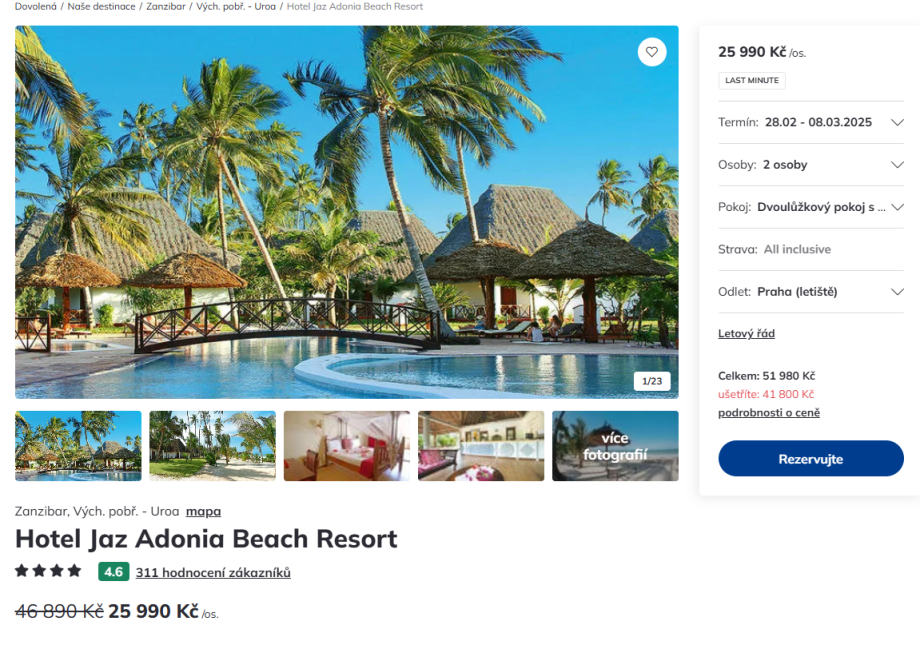Open the Odlet departure airport dropdown
Screen dimensions: 920x649
pyautogui.click(x=811, y=292)
